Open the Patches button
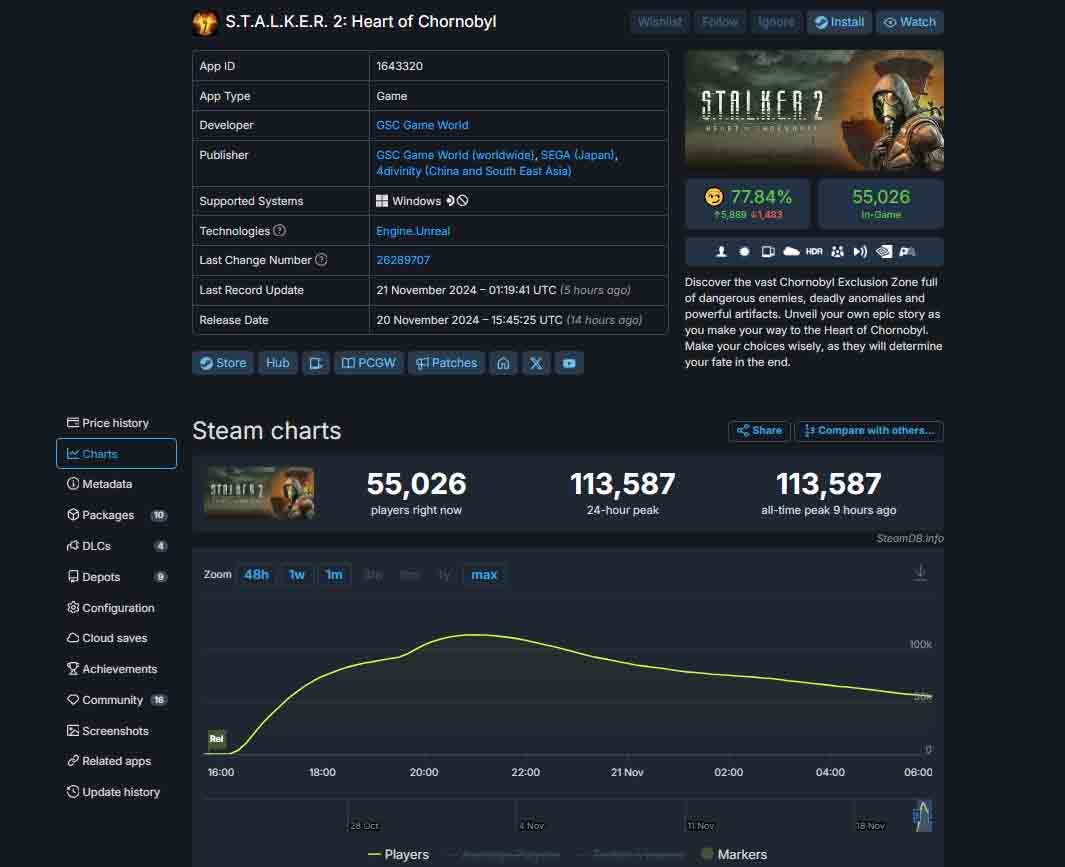The image size is (1065, 867). 446,363
